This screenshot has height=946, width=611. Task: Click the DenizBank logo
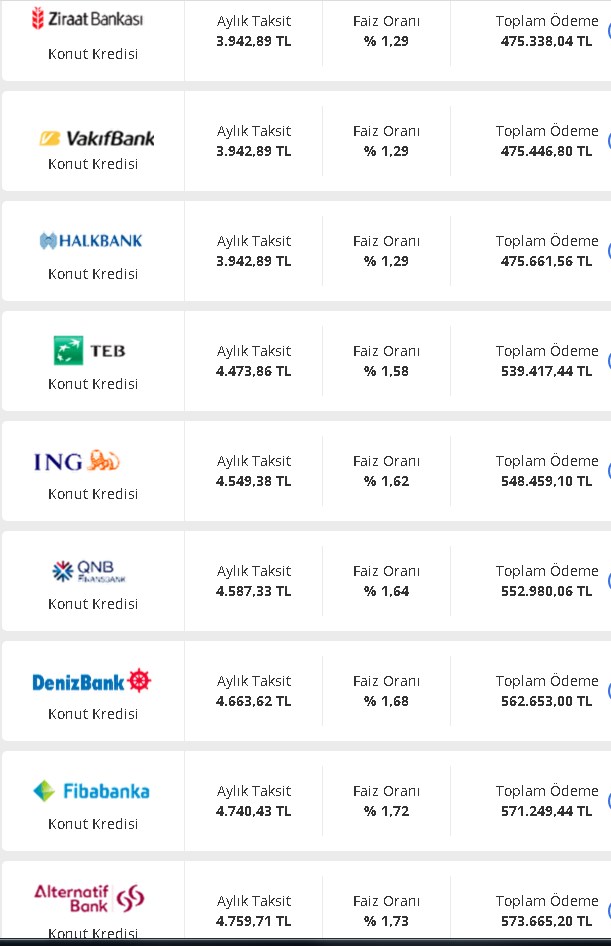(x=92, y=681)
